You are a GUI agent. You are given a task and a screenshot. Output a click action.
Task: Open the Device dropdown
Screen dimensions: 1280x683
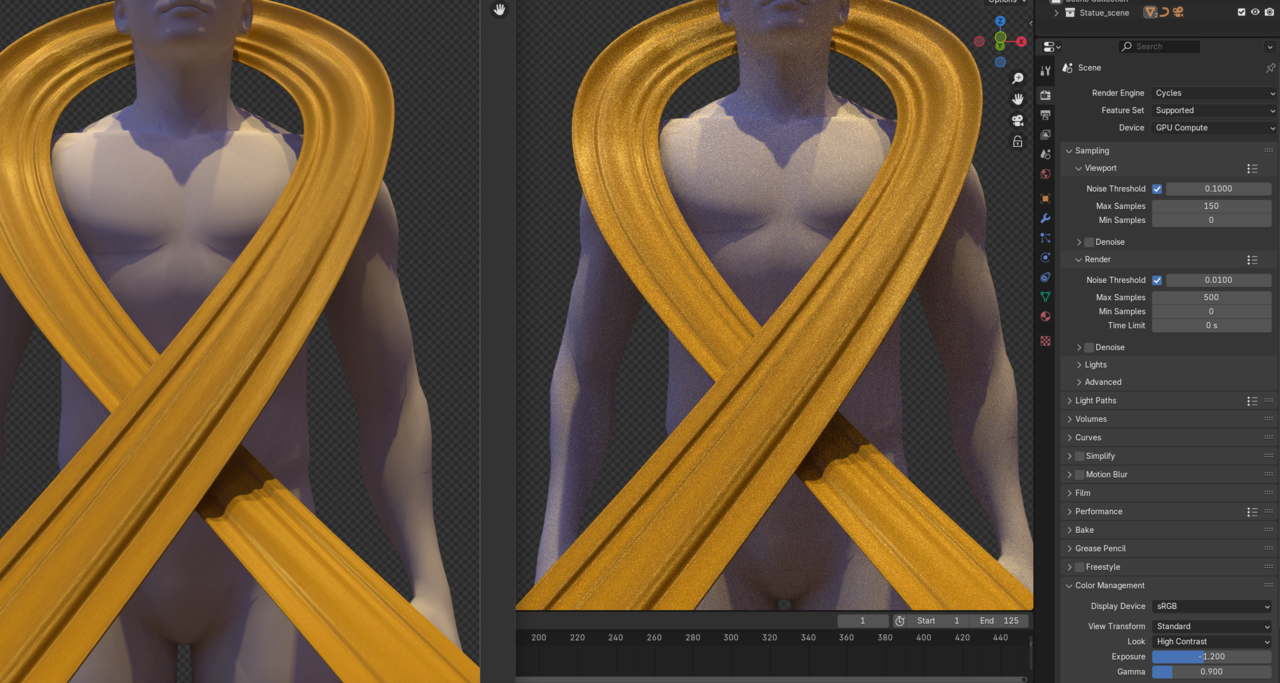coord(1214,128)
